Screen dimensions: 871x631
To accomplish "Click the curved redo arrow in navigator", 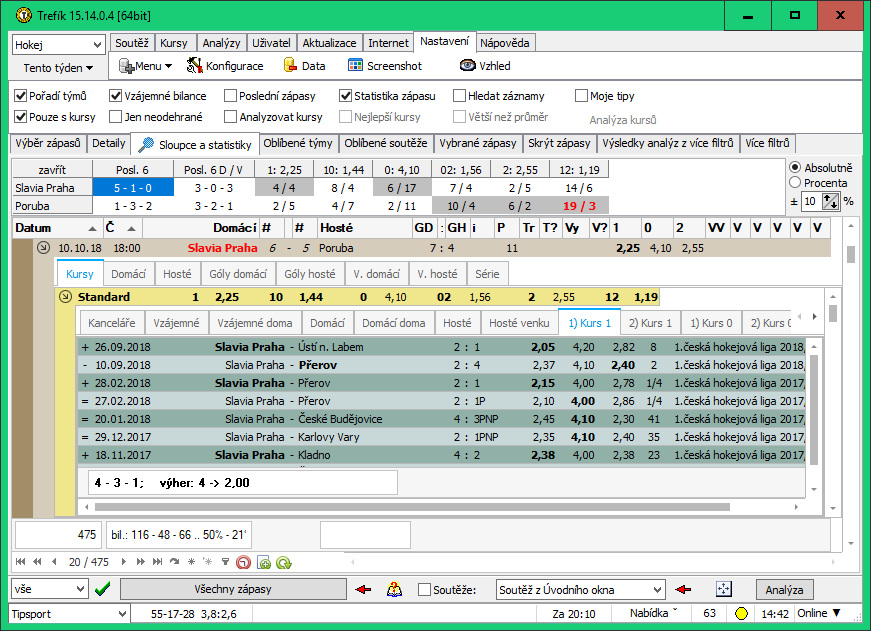I will coord(174,562).
